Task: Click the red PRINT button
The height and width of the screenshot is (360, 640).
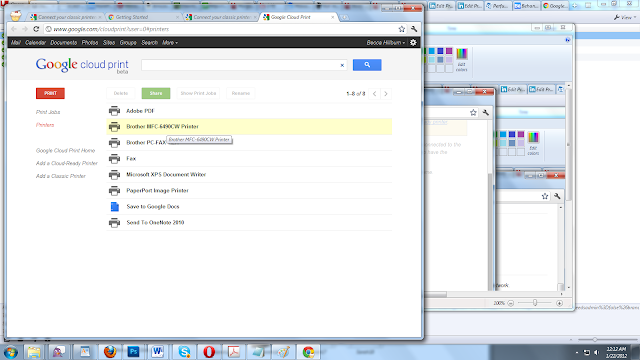Action: (50, 93)
